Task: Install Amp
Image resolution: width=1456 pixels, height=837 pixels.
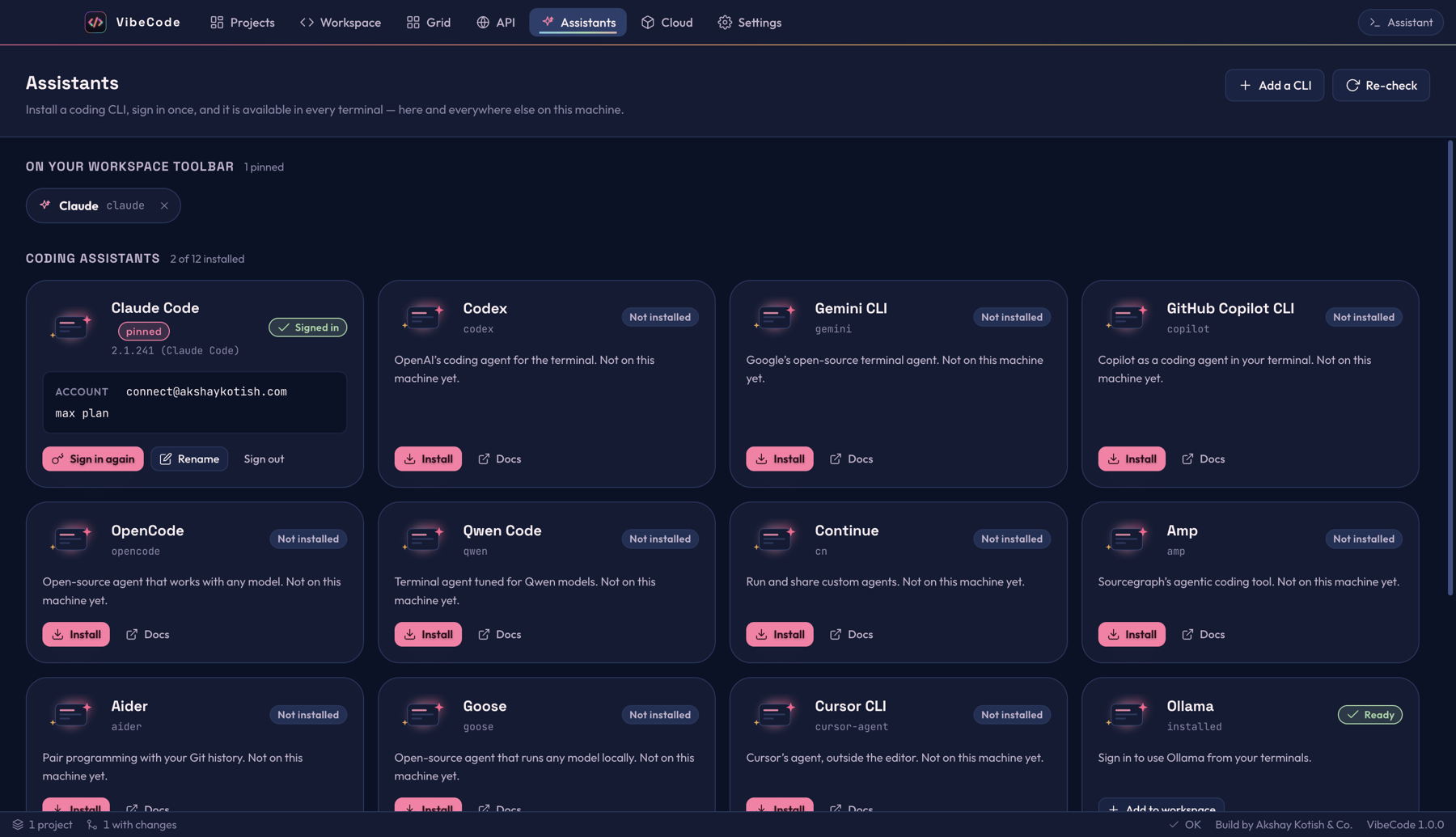Action: tap(1132, 634)
